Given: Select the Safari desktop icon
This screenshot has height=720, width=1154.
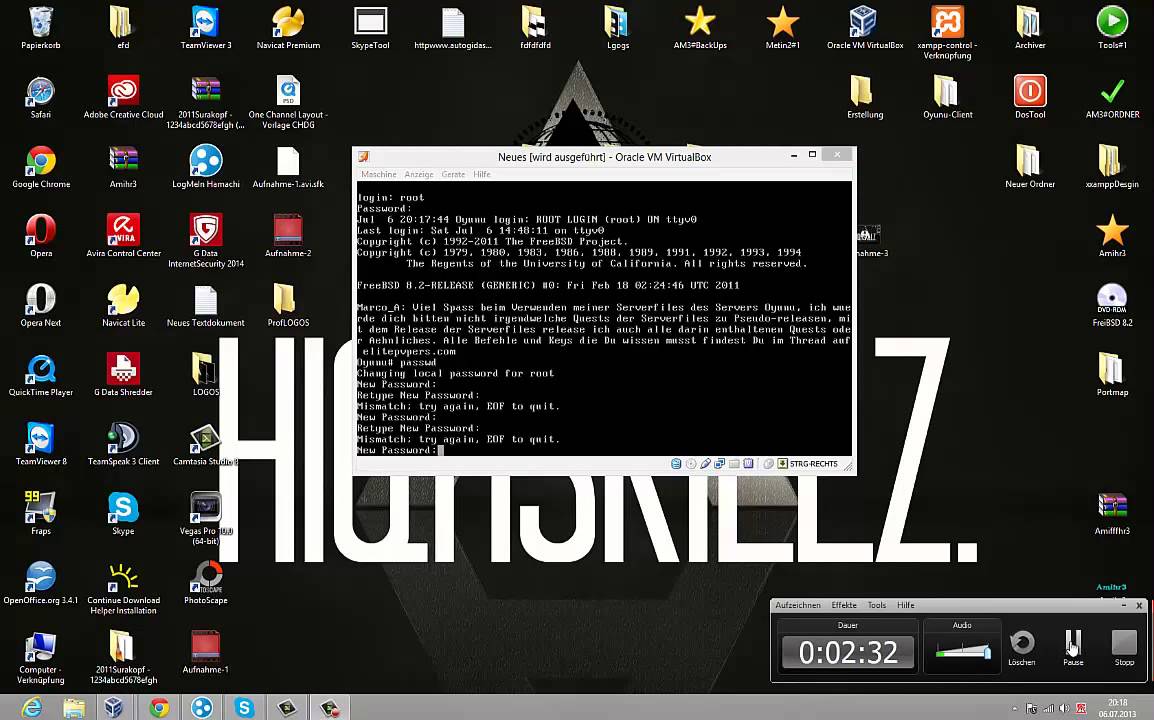Looking at the screenshot, I should coord(40,96).
